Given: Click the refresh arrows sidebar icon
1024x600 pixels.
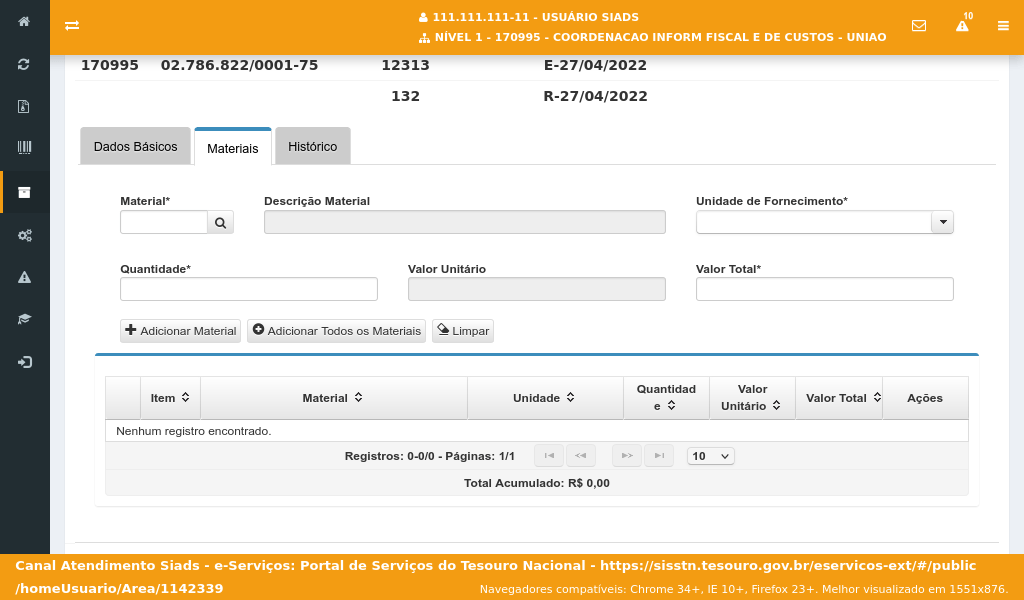Looking at the screenshot, I should [24, 64].
